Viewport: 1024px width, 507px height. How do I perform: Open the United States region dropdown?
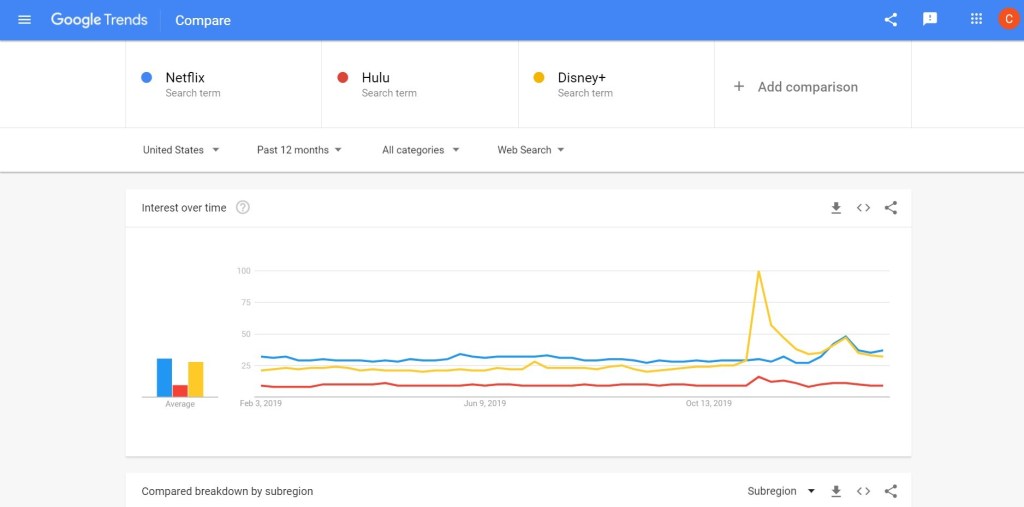[181, 150]
